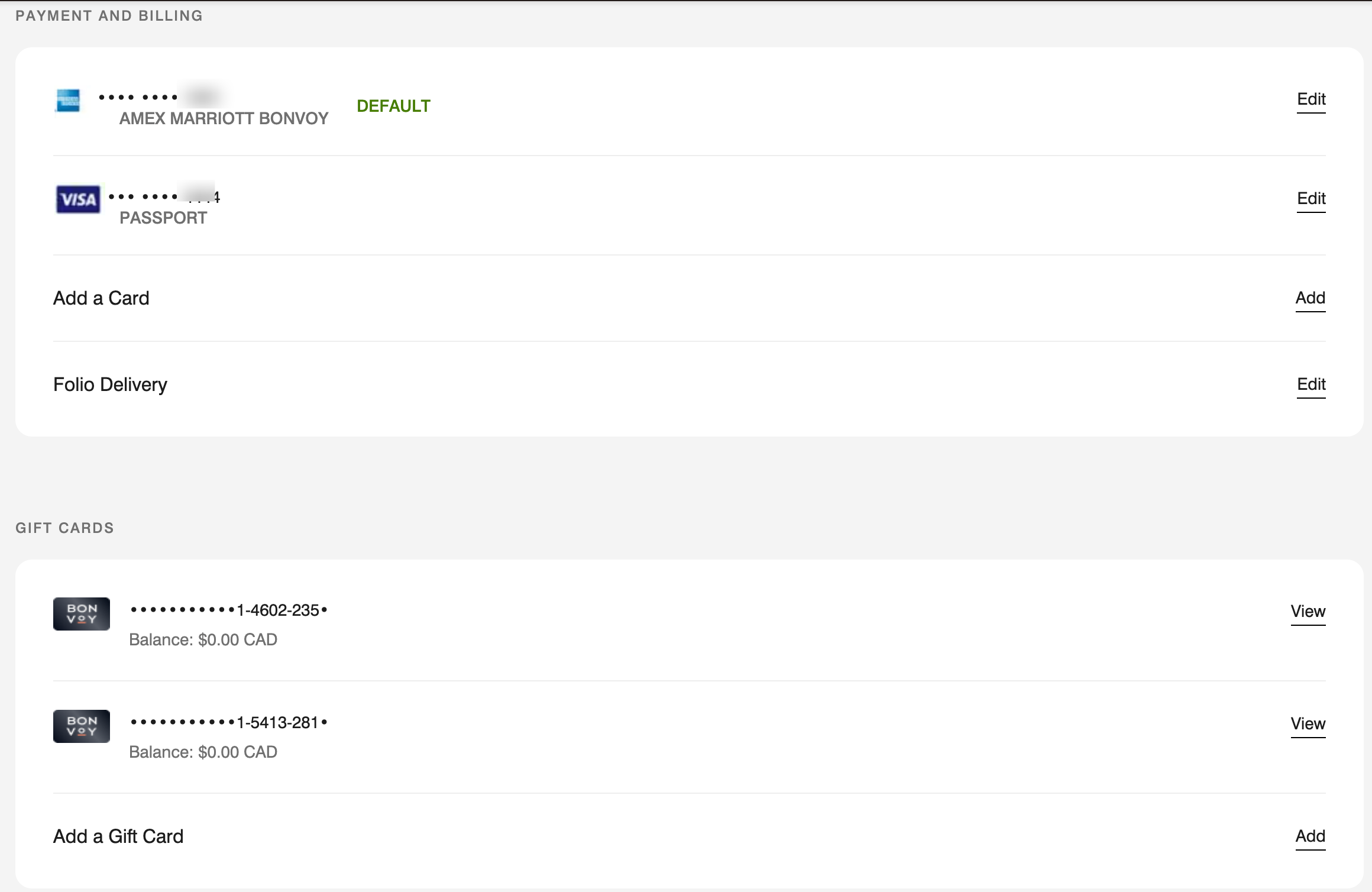Click the Add a Card row label

coord(101,298)
